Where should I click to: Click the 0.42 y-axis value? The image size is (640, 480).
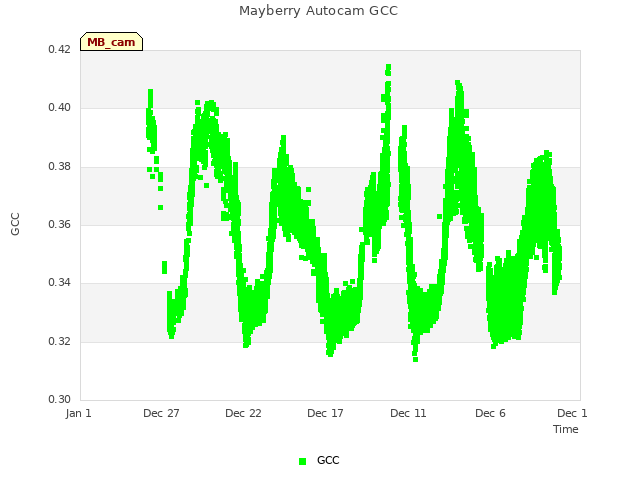pyautogui.click(x=60, y=49)
